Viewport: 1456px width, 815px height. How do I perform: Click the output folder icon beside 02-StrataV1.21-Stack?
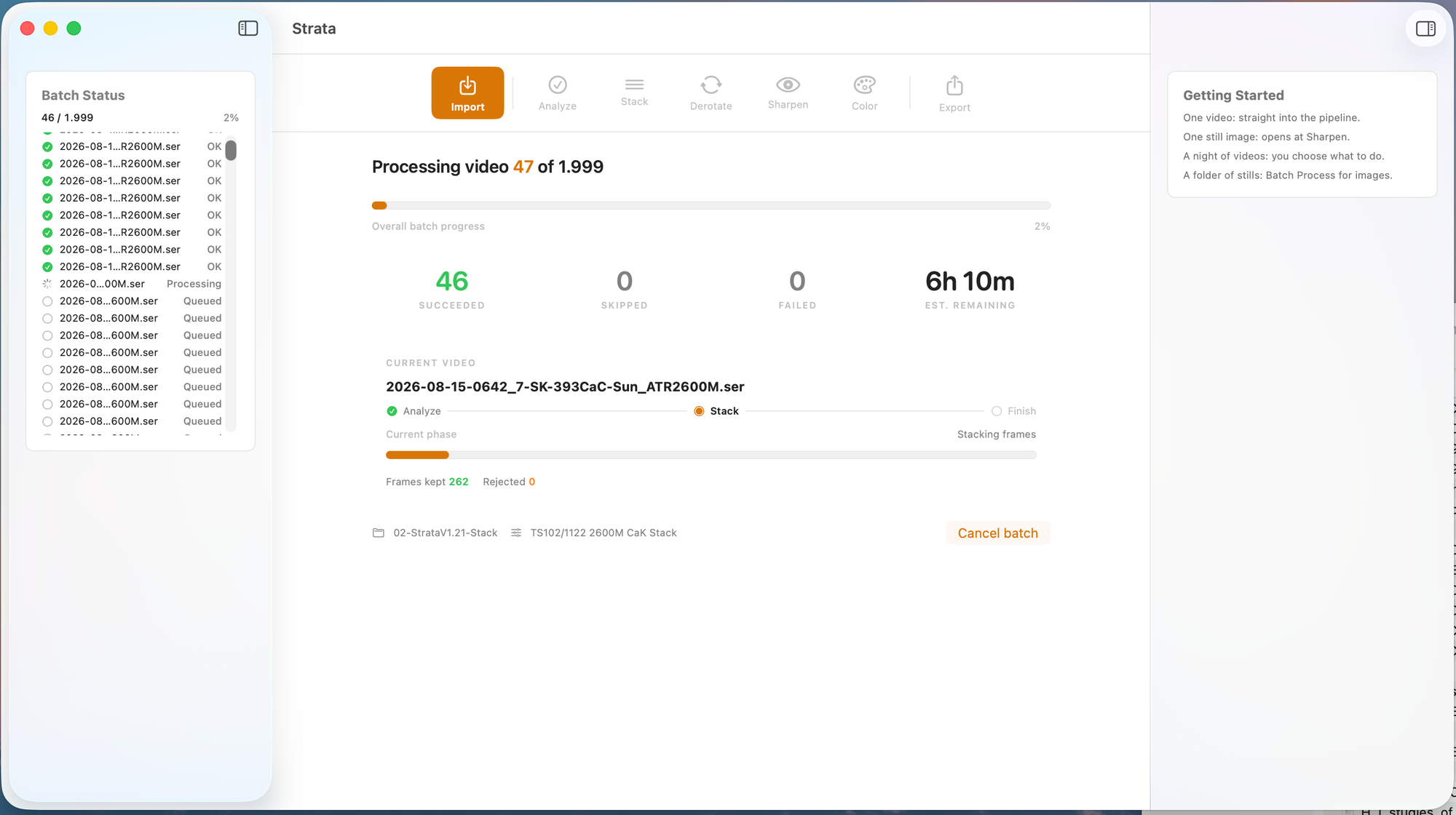[x=379, y=533]
